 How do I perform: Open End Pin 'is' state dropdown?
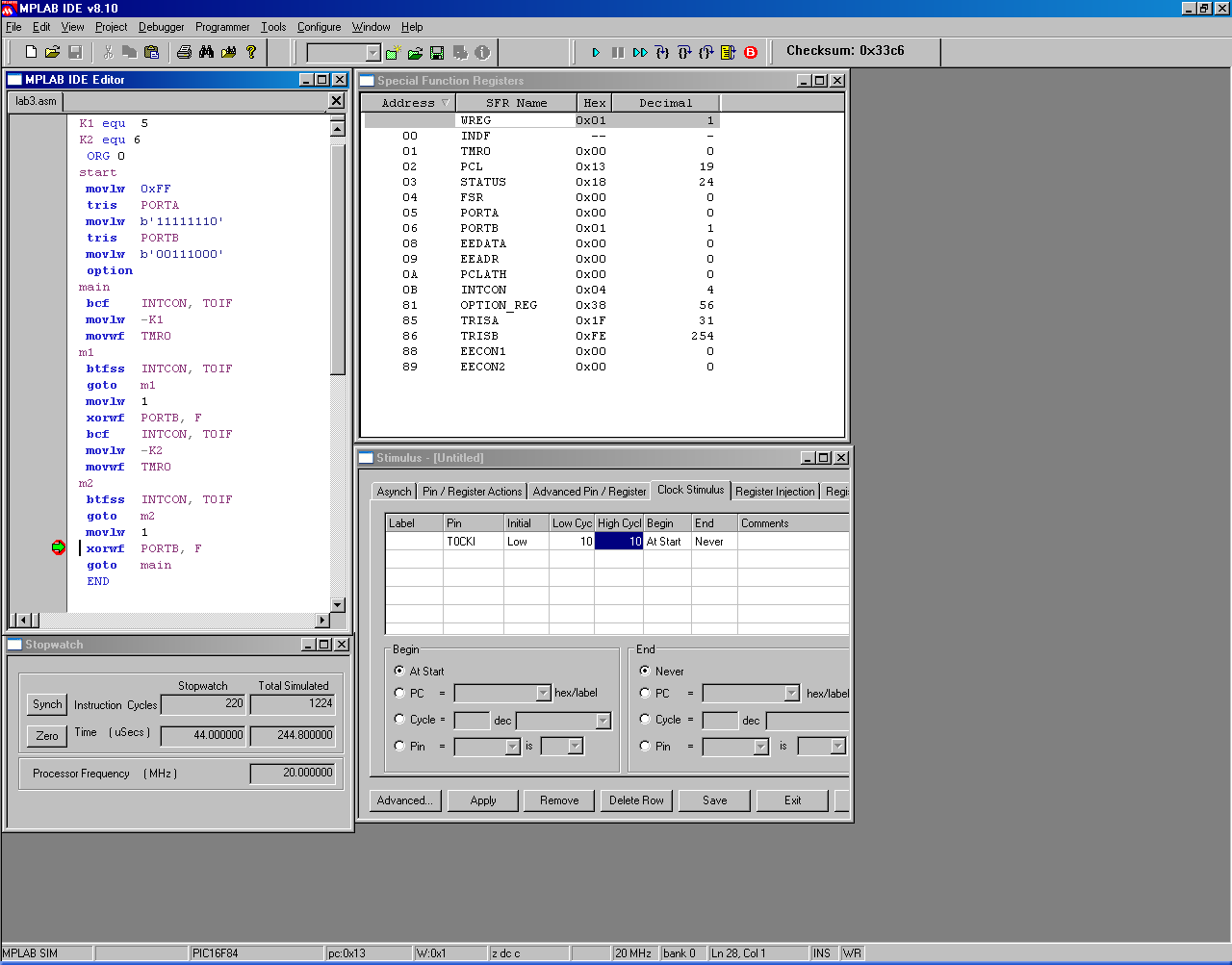coord(837,747)
